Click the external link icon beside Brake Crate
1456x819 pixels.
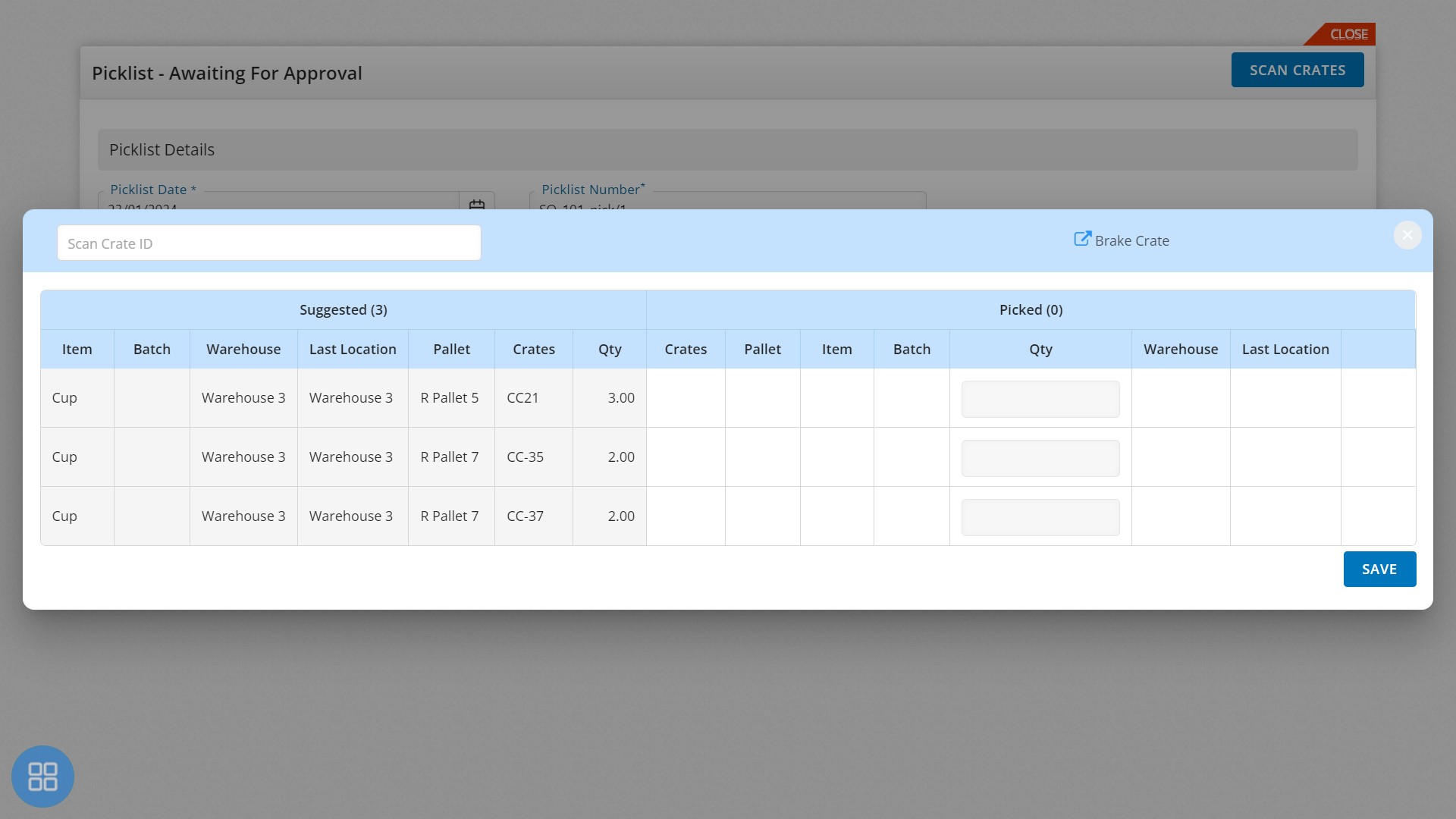[1082, 240]
